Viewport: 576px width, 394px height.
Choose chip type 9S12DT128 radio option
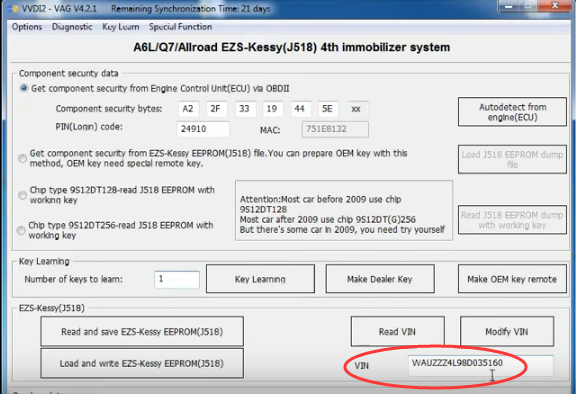(22, 195)
